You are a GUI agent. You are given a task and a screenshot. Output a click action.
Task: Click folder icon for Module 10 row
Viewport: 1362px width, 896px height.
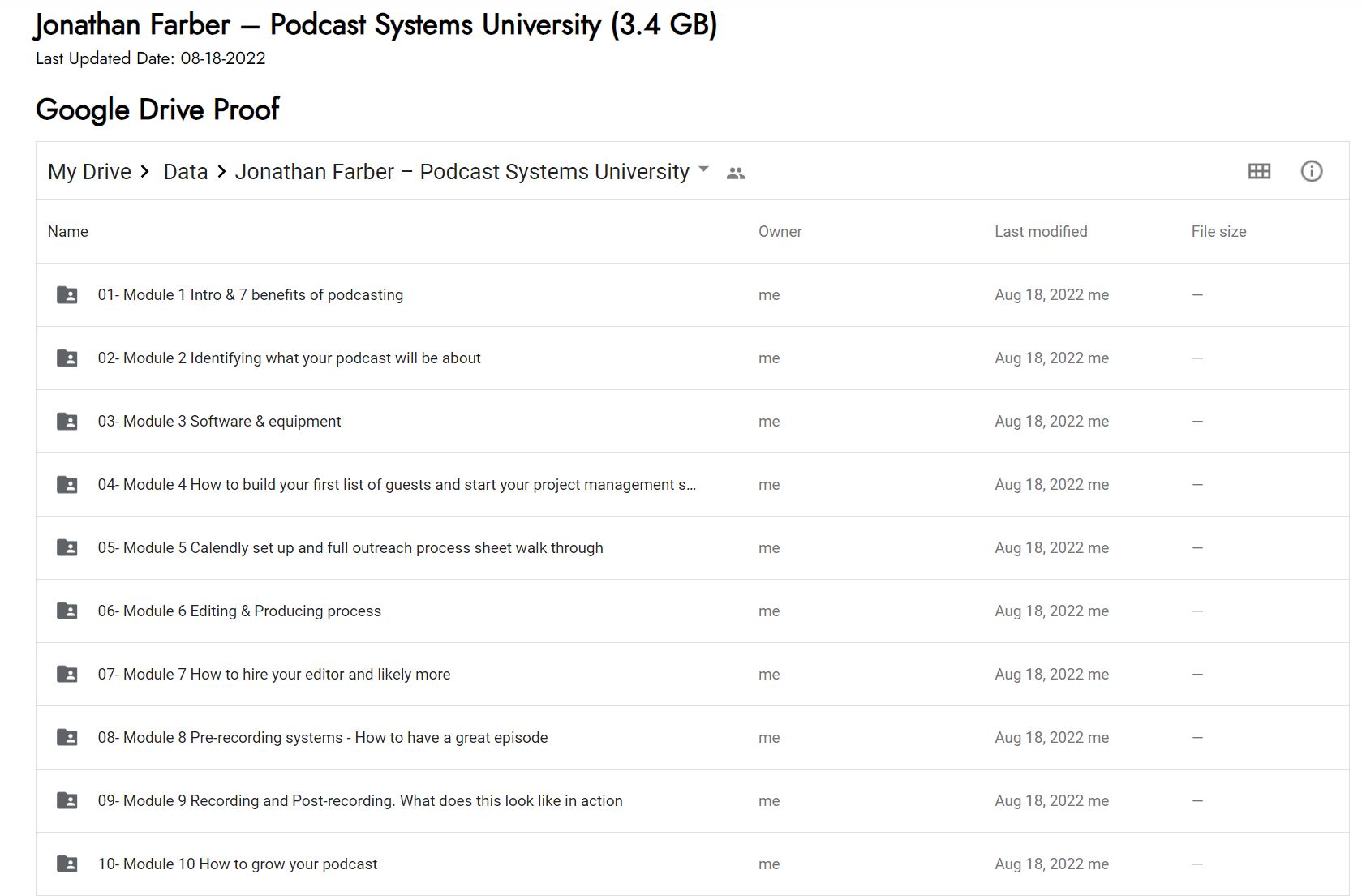[67, 864]
